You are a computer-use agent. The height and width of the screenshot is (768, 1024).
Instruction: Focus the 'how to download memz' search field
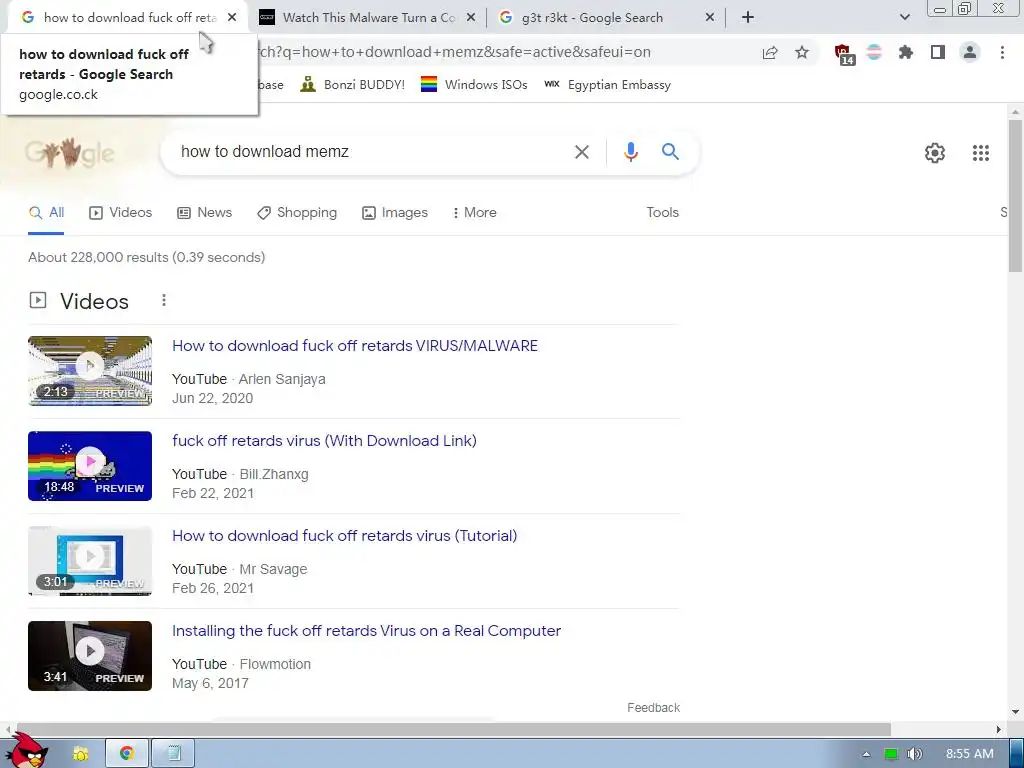372,152
